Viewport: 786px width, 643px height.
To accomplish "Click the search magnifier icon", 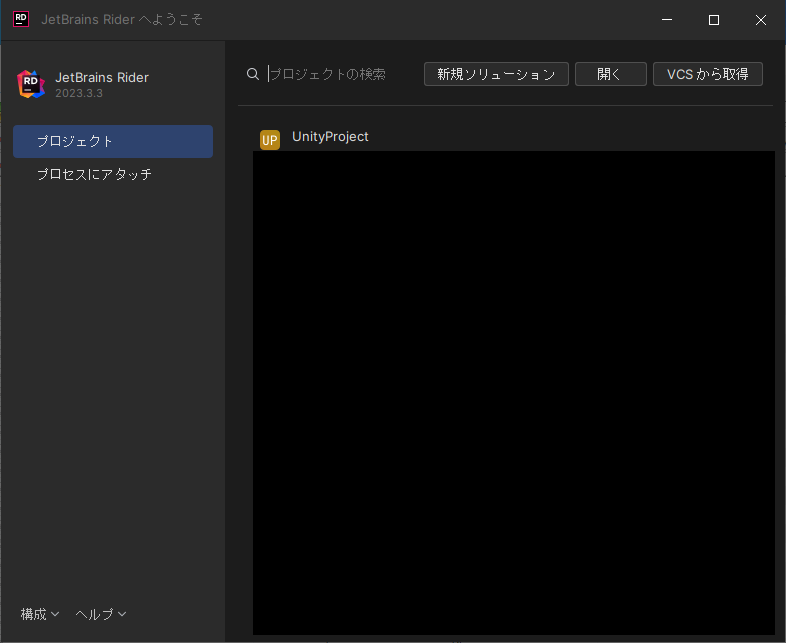I will tap(253, 74).
